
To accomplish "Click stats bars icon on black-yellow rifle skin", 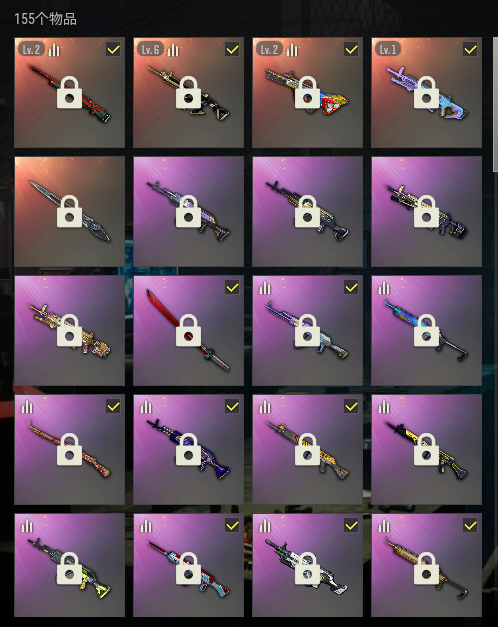I will tap(384, 407).
